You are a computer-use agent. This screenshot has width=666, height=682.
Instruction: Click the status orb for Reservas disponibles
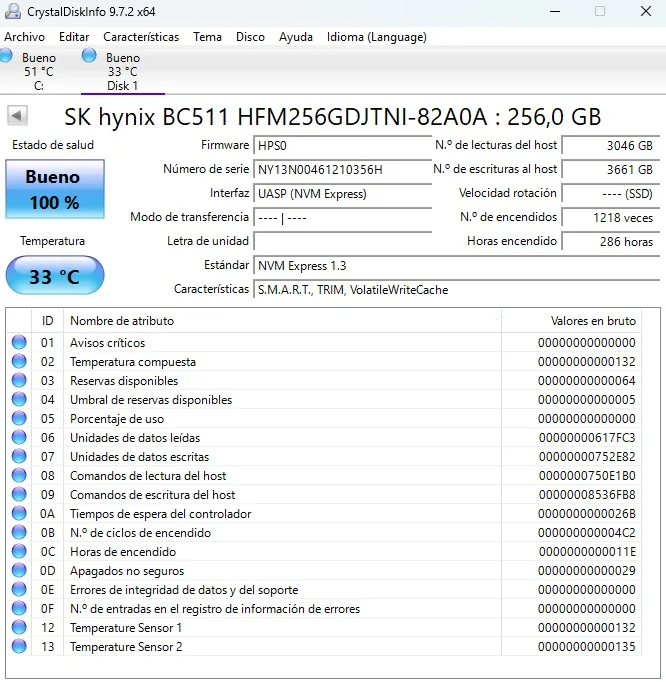pos(19,381)
